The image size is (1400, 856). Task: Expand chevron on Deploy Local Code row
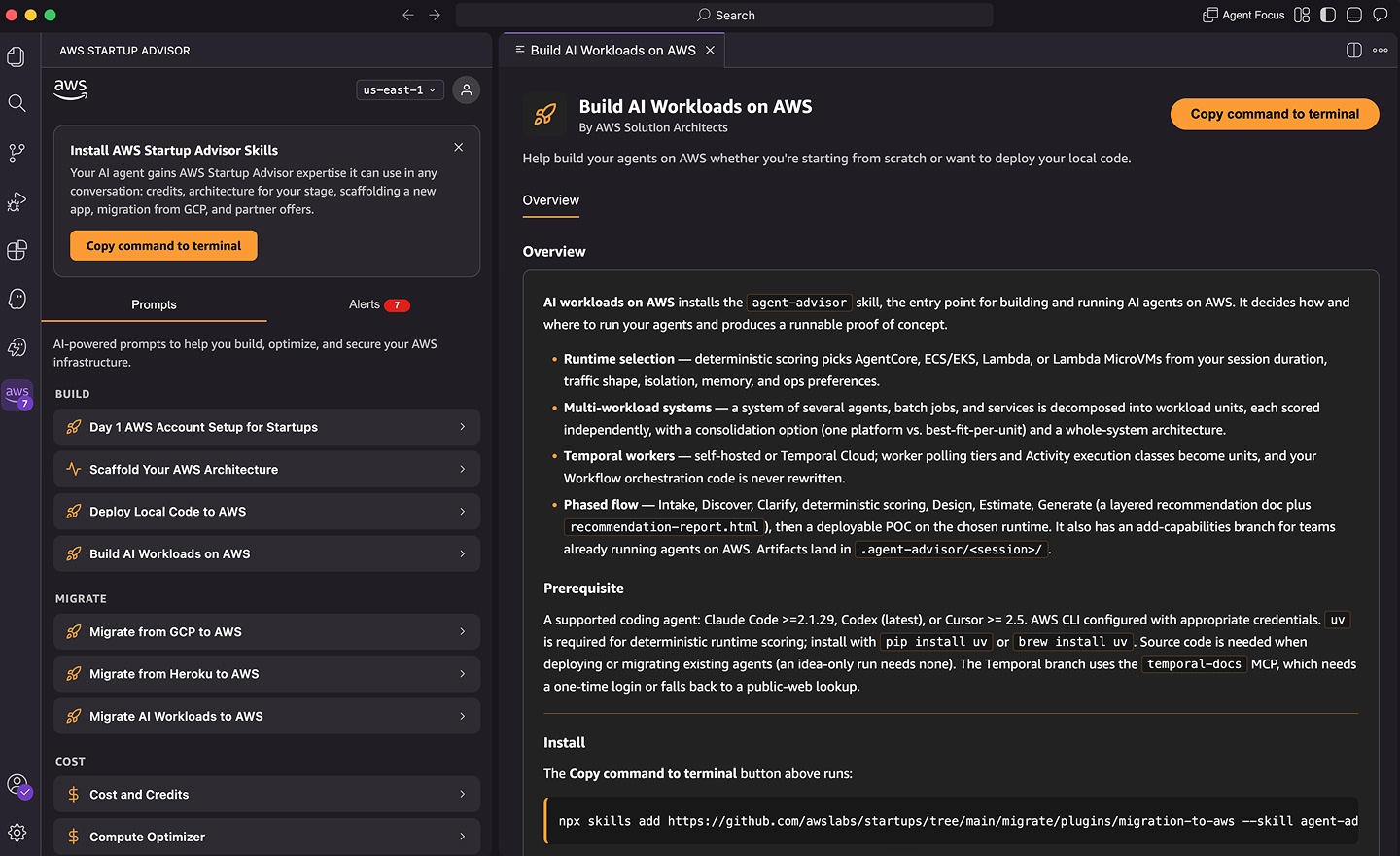(x=462, y=512)
